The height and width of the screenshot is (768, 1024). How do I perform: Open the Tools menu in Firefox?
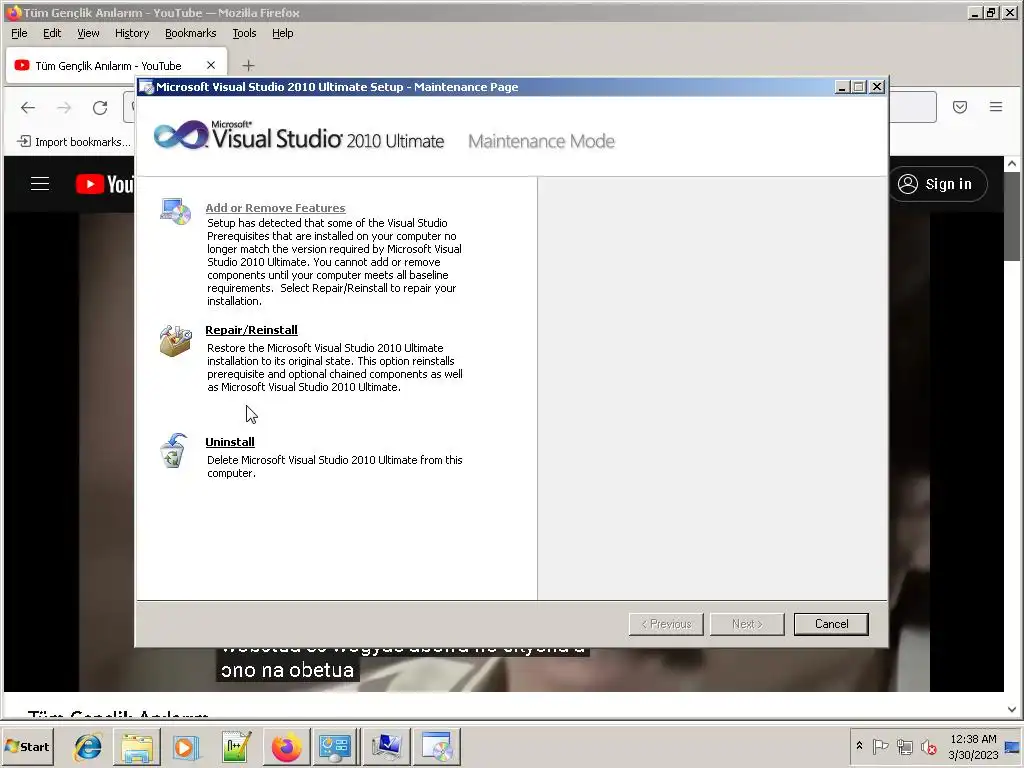click(x=244, y=33)
